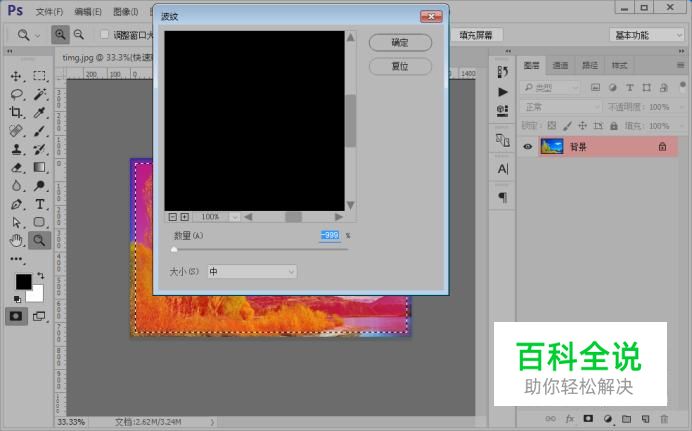The width and height of the screenshot is (692, 431).
Task: Open the 基本功能 workspace dropdown
Action: click(647, 35)
